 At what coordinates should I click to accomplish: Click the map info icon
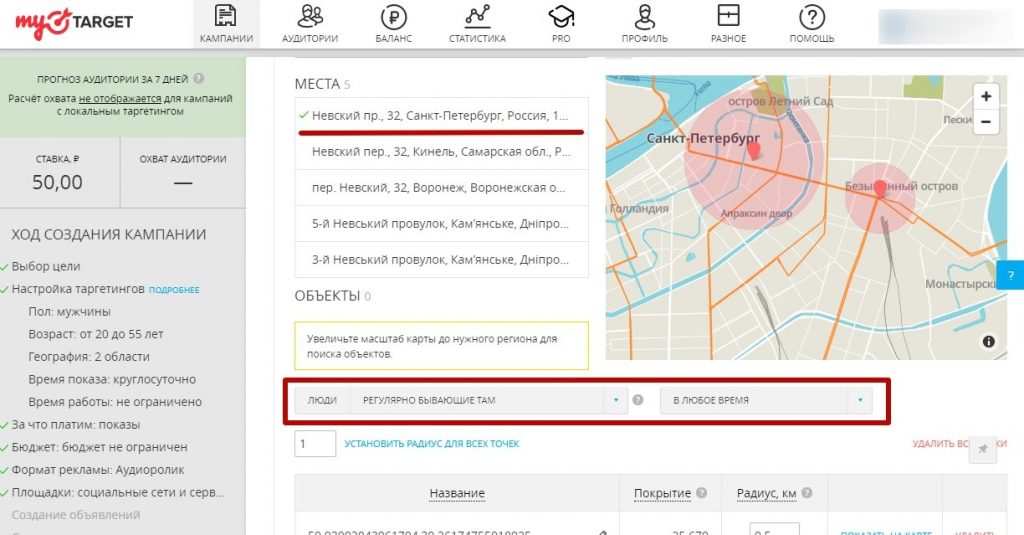point(989,342)
